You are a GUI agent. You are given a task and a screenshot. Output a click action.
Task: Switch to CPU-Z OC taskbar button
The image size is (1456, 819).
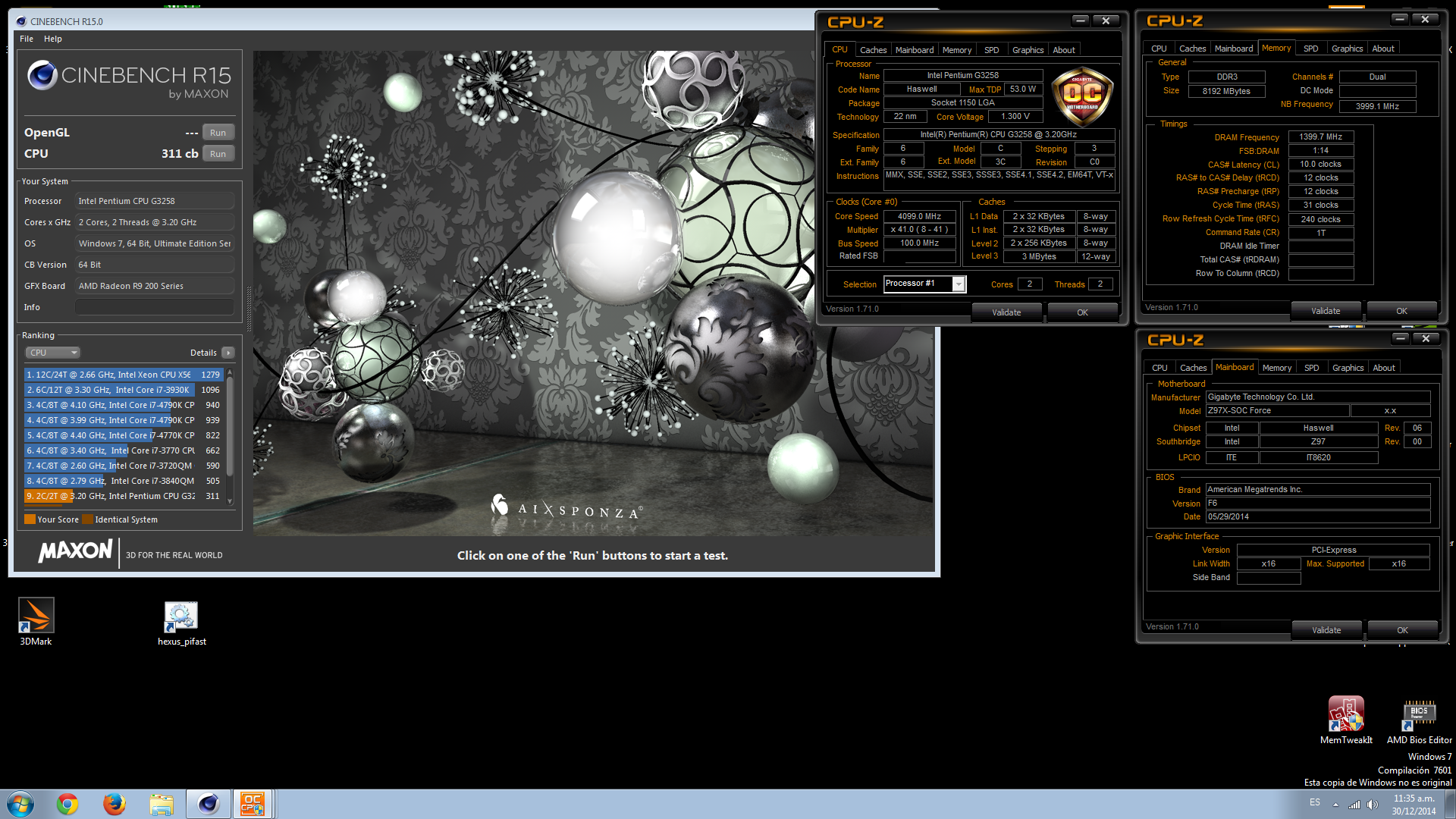click(253, 804)
